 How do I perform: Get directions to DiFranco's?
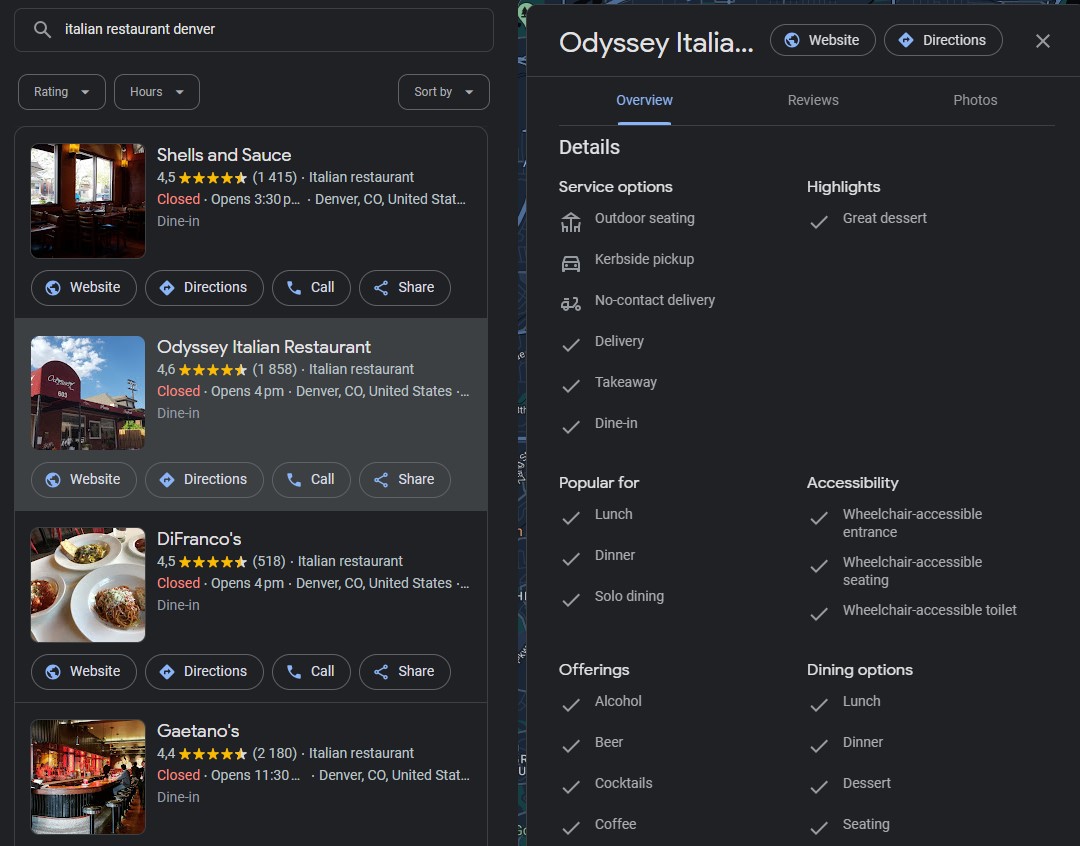click(205, 672)
